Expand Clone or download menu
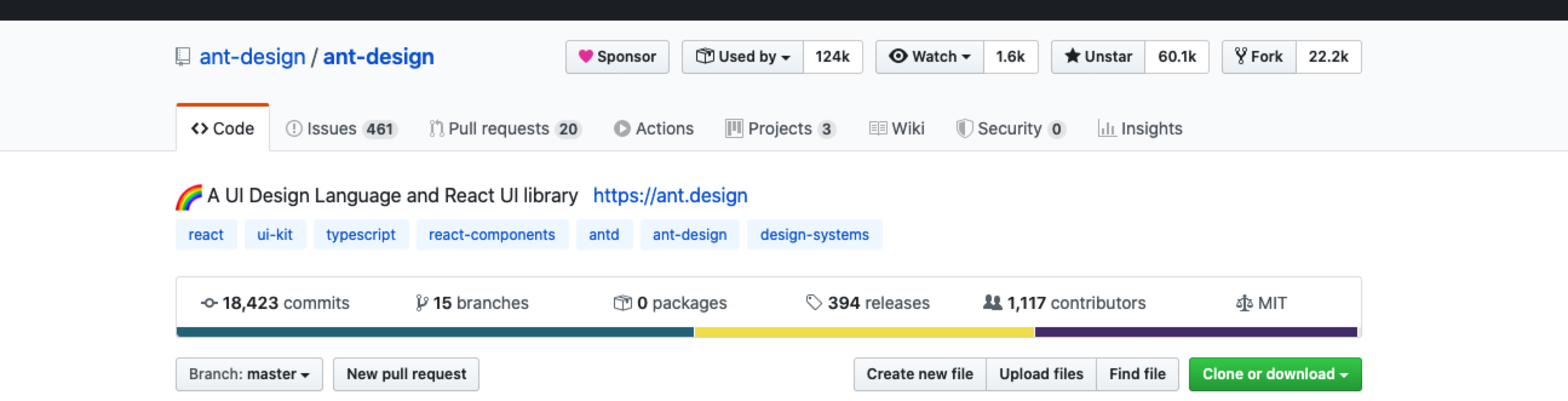 point(1274,374)
